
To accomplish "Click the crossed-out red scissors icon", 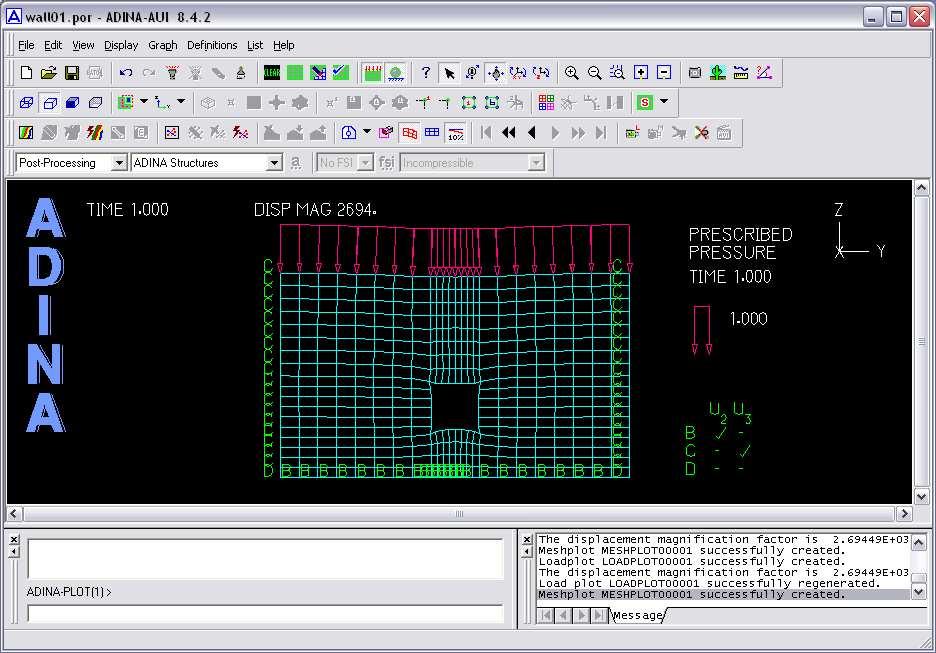I will pyautogui.click(x=701, y=133).
